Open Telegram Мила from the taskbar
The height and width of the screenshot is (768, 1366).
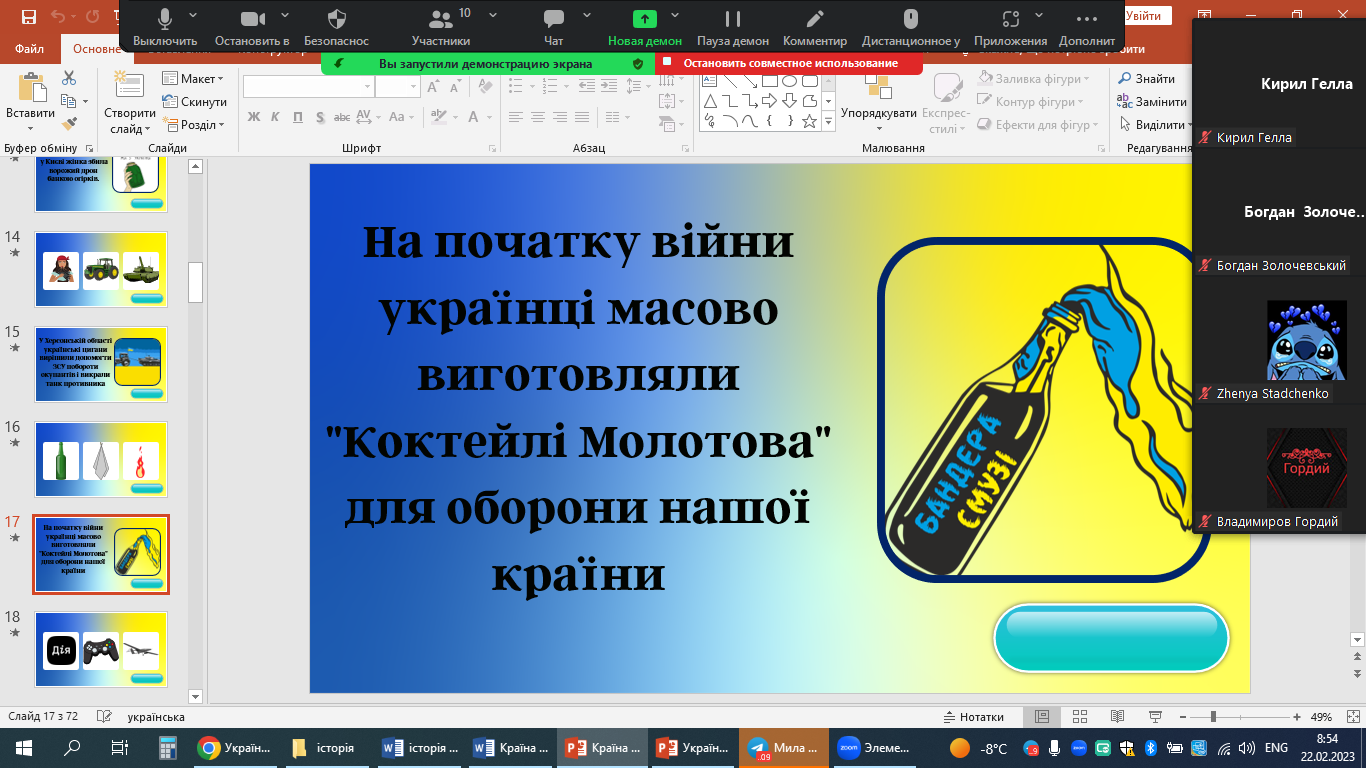(x=784, y=747)
